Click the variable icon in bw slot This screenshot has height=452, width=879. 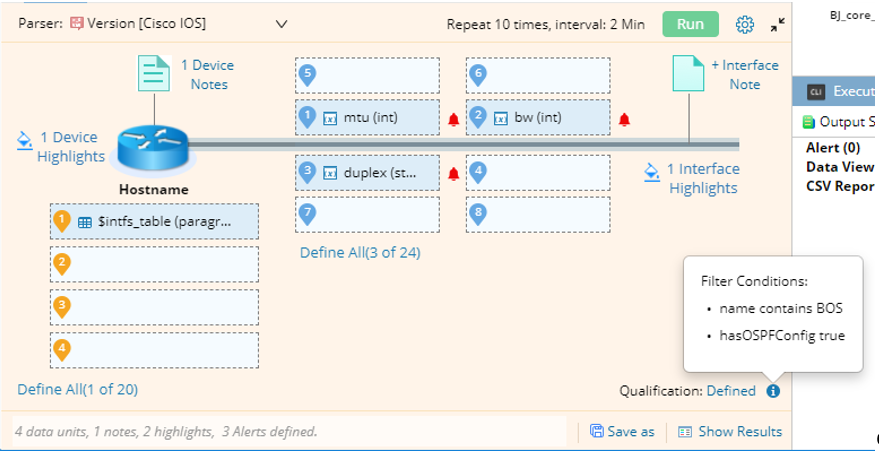point(501,118)
